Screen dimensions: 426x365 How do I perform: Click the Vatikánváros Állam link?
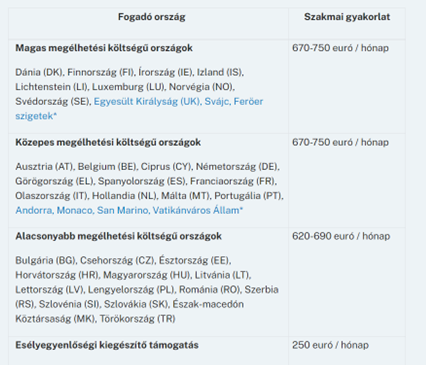[196, 210]
